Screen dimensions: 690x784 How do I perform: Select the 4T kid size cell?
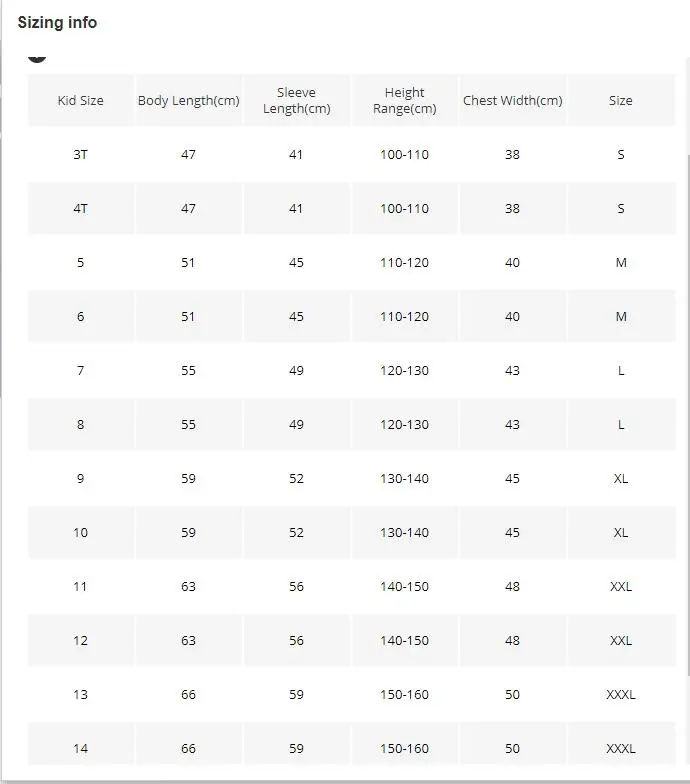coord(80,208)
